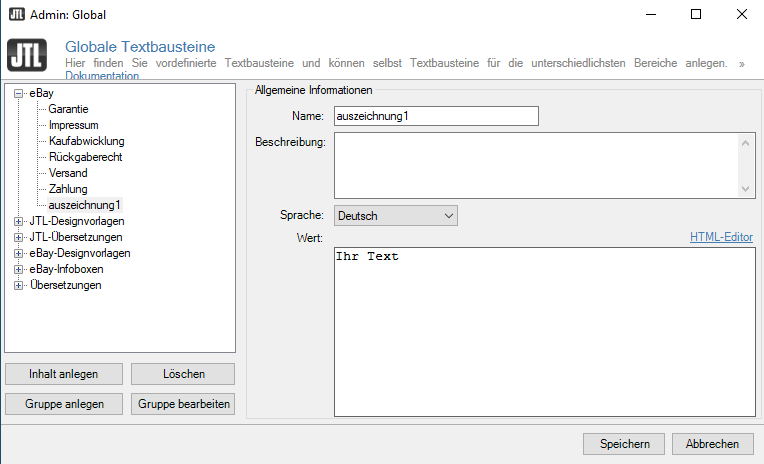
Task: Save changes with Speichern
Action: (624, 444)
